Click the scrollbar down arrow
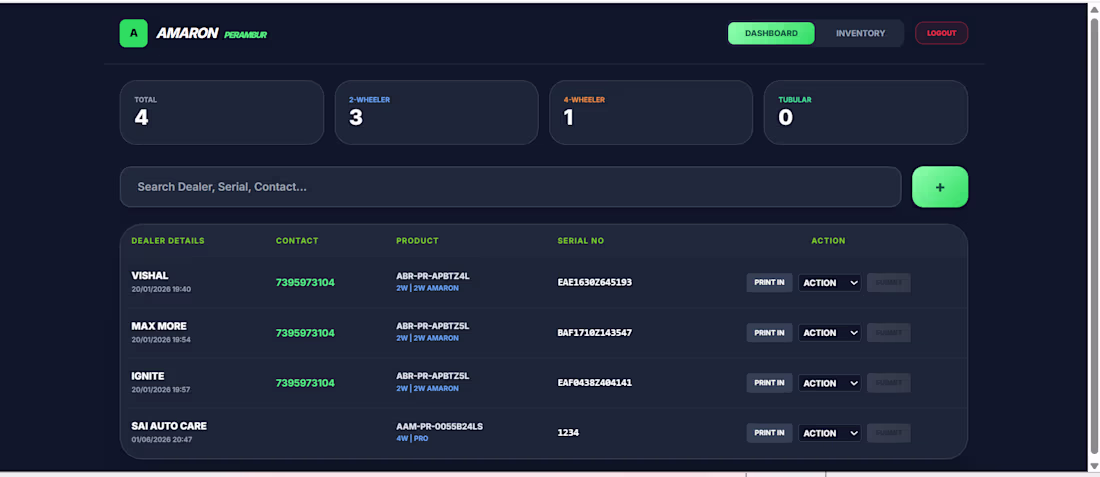 coord(1094,466)
